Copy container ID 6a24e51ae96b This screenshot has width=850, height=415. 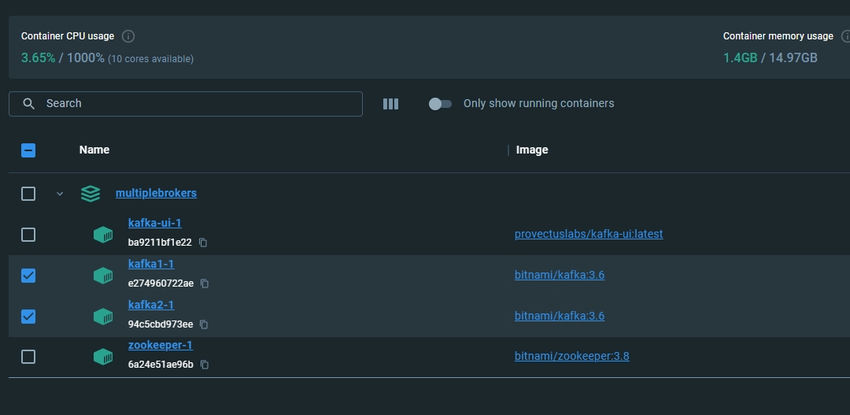point(204,365)
